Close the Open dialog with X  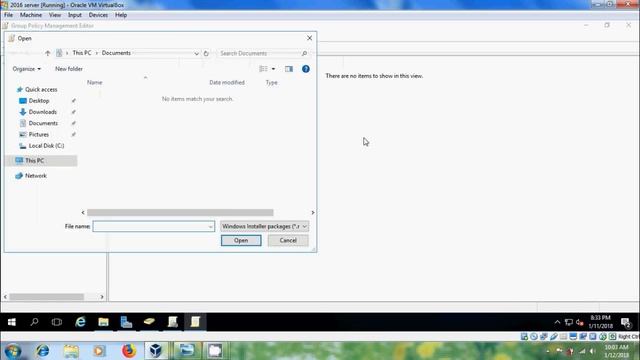coord(309,38)
